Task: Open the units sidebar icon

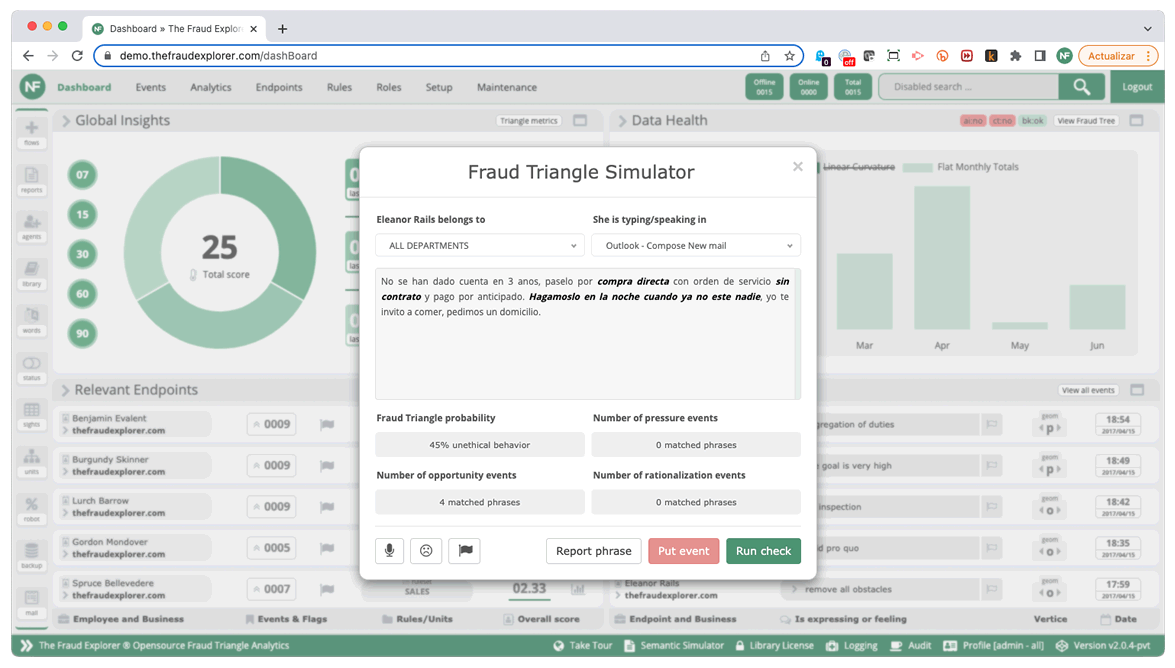Action: [x=31, y=462]
